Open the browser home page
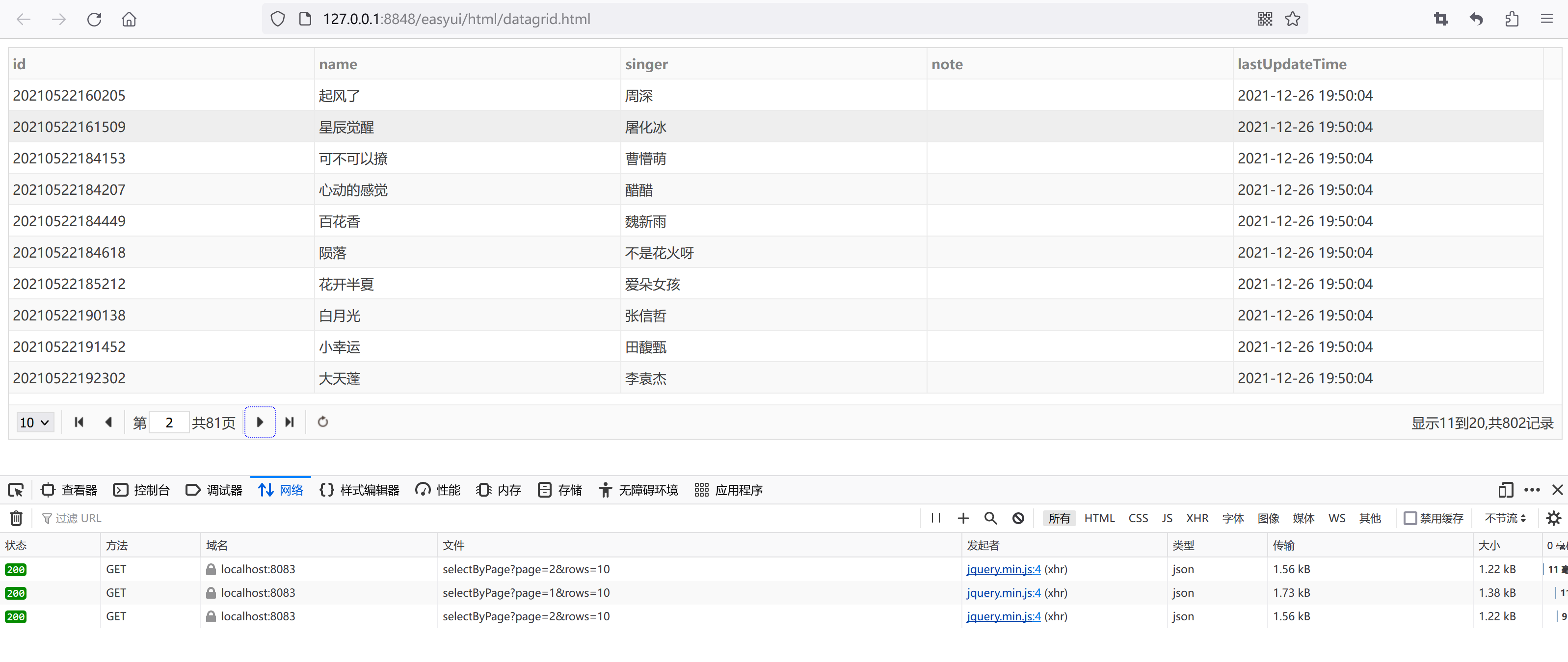This screenshot has height=662, width=1568. click(129, 20)
